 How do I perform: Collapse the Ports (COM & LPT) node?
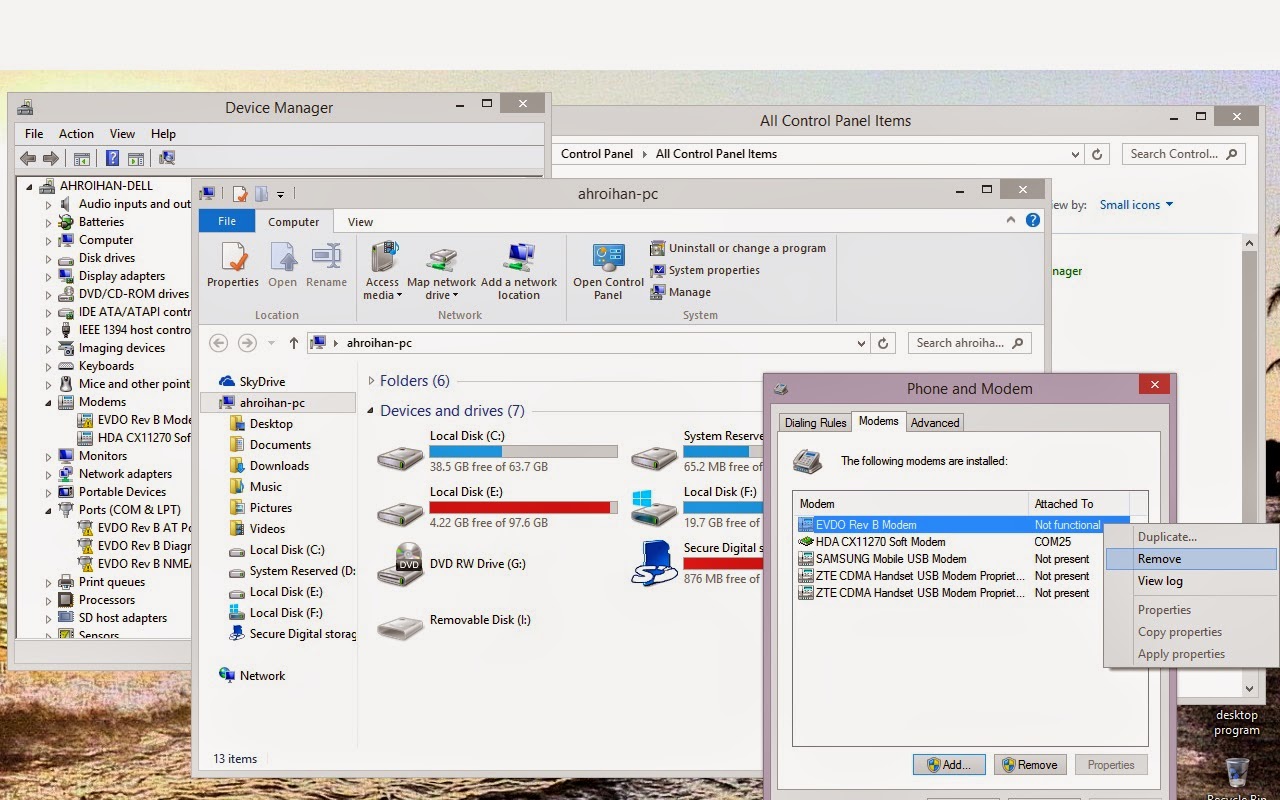pos(48,510)
